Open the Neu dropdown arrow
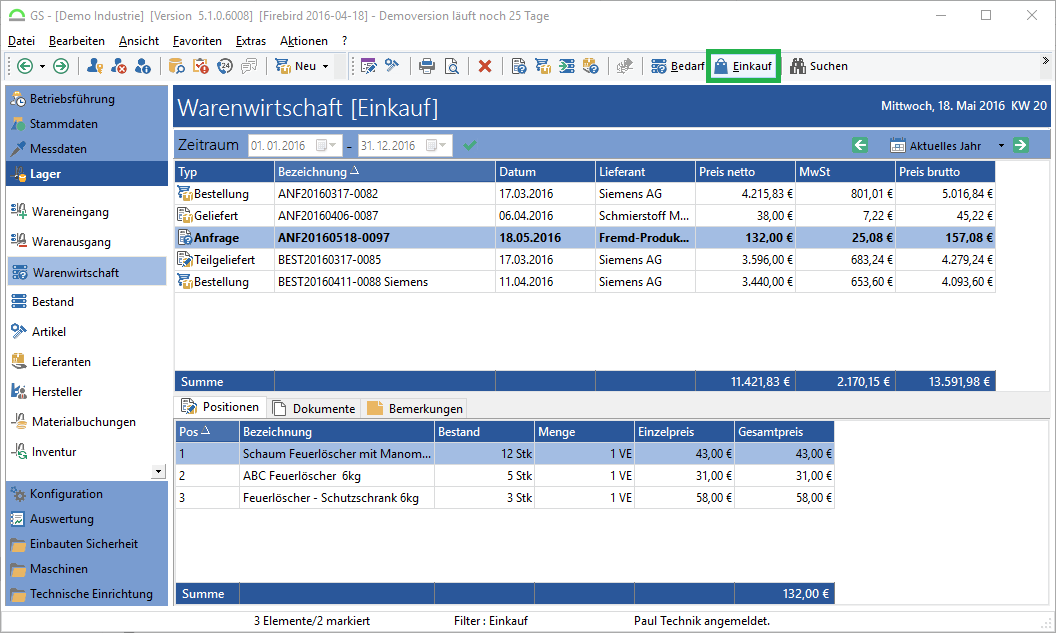This screenshot has height=633, width=1056. (325, 67)
